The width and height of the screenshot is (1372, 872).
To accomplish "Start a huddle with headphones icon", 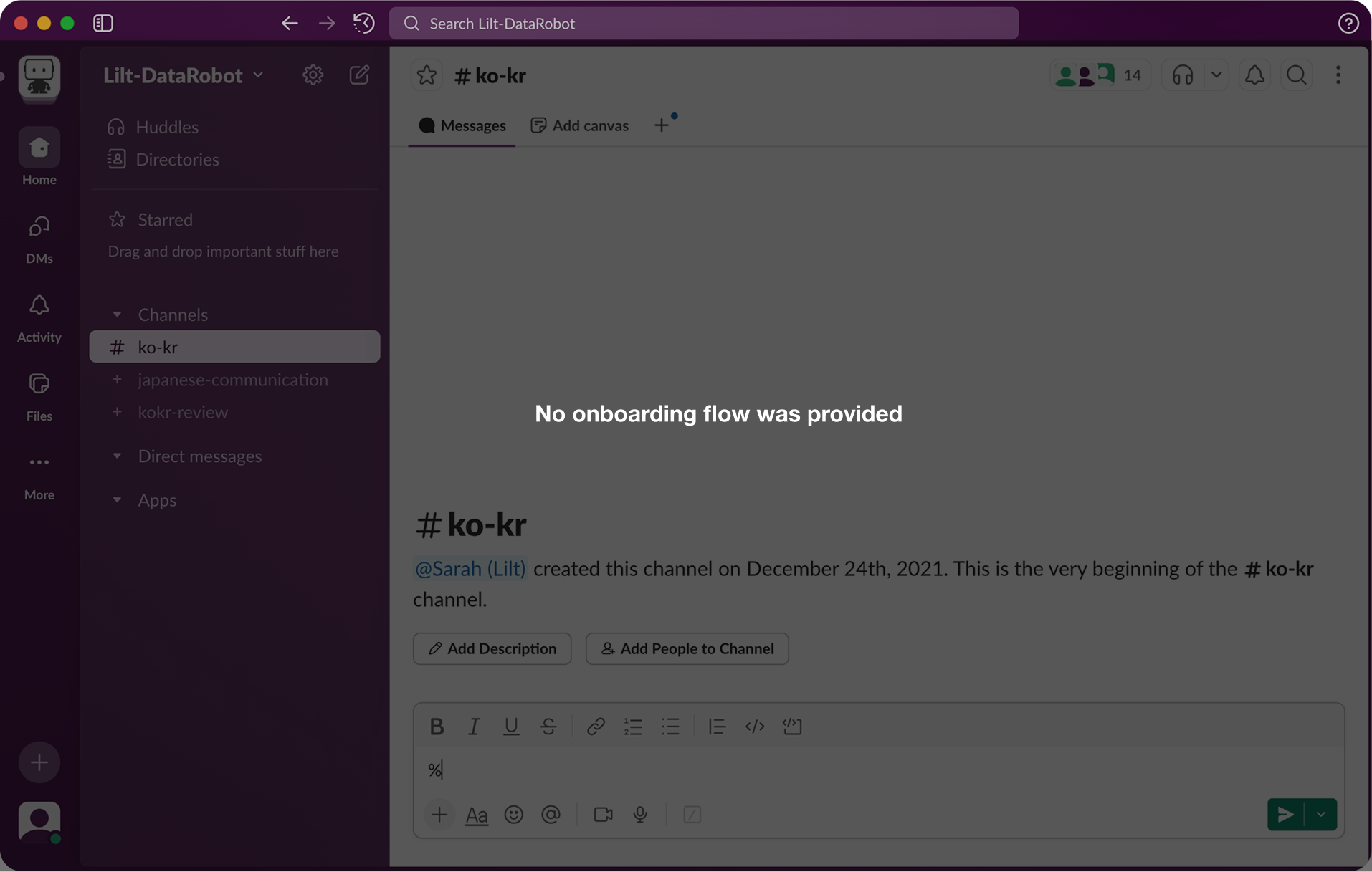I will [1183, 75].
